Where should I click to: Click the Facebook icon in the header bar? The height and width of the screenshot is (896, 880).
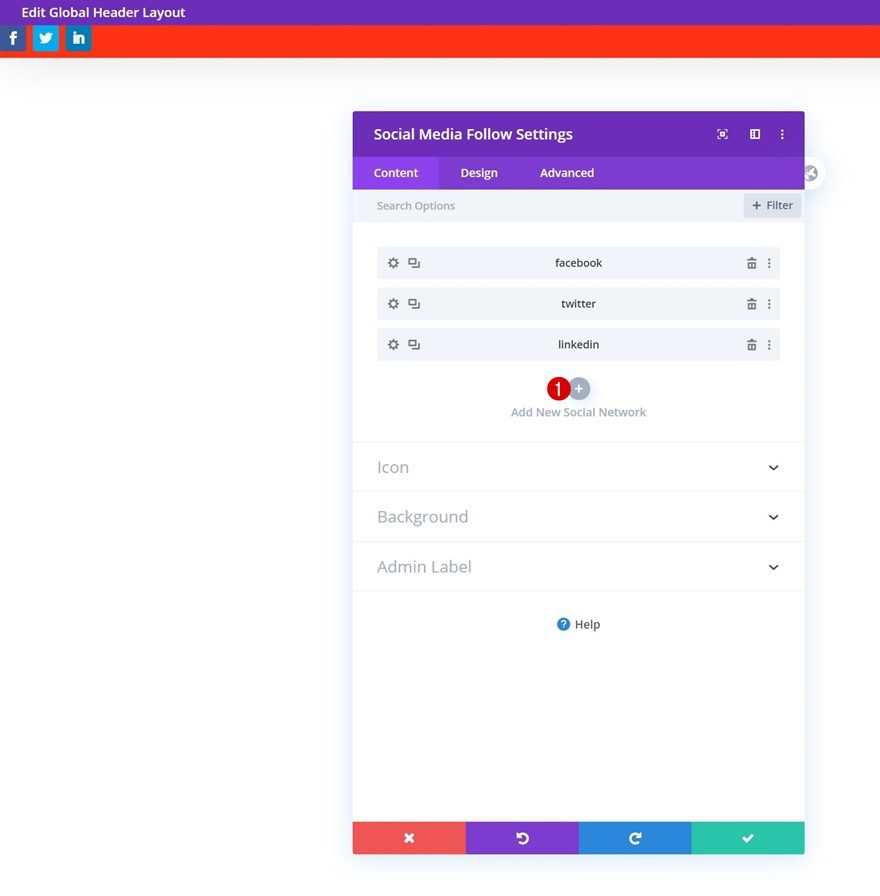pos(13,37)
